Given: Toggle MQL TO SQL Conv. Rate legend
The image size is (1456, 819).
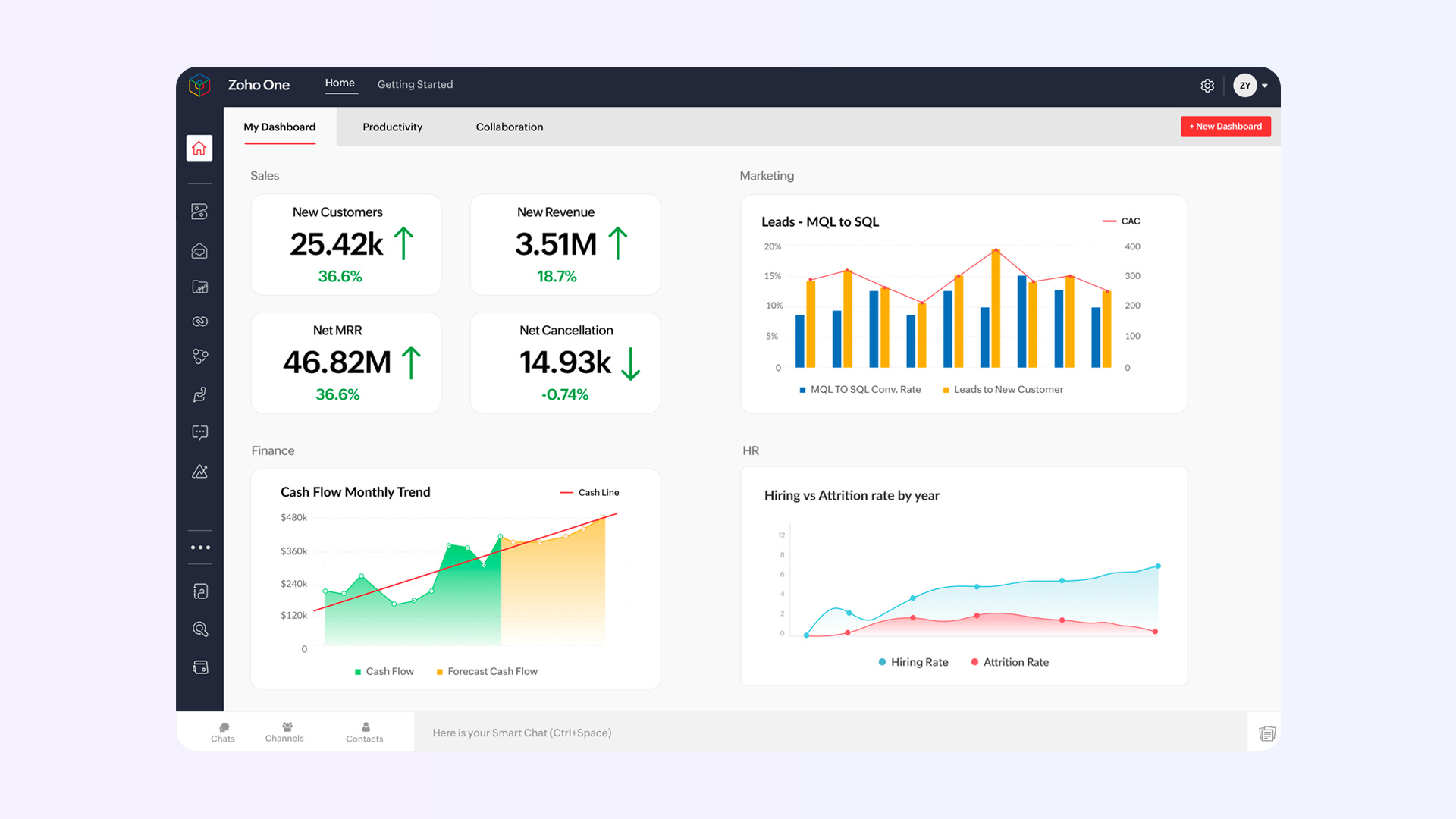Looking at the screenshot, I should (x=860, y=389).
